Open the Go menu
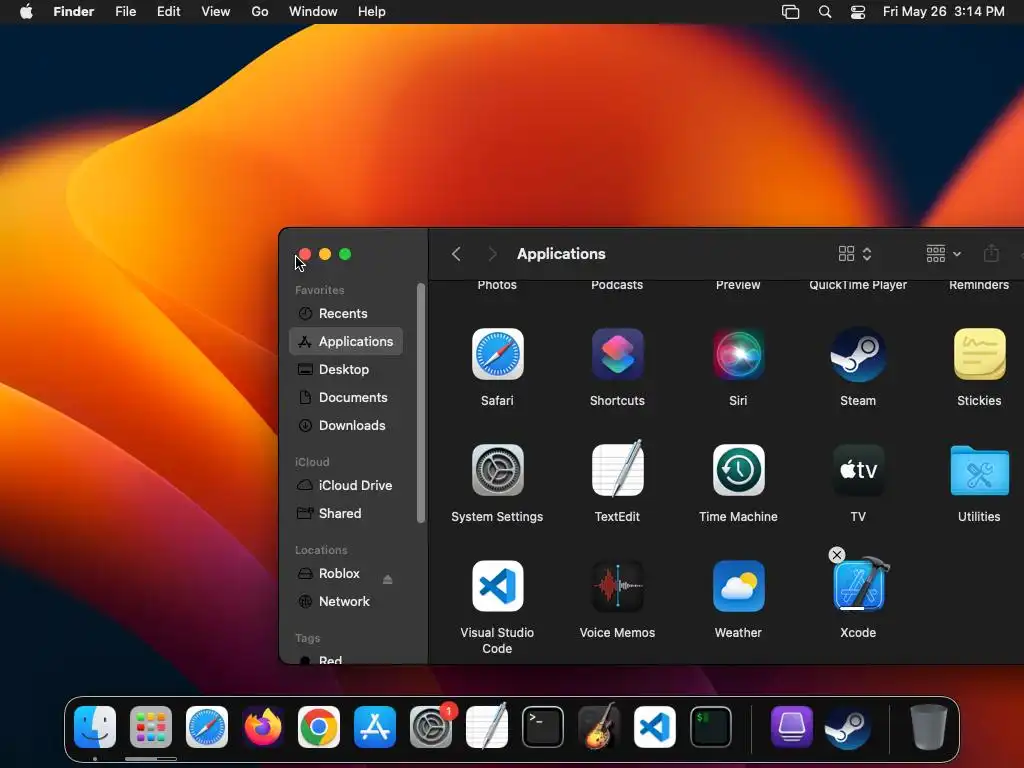Viewport: 1024px width, 768px height. (260, 12)
